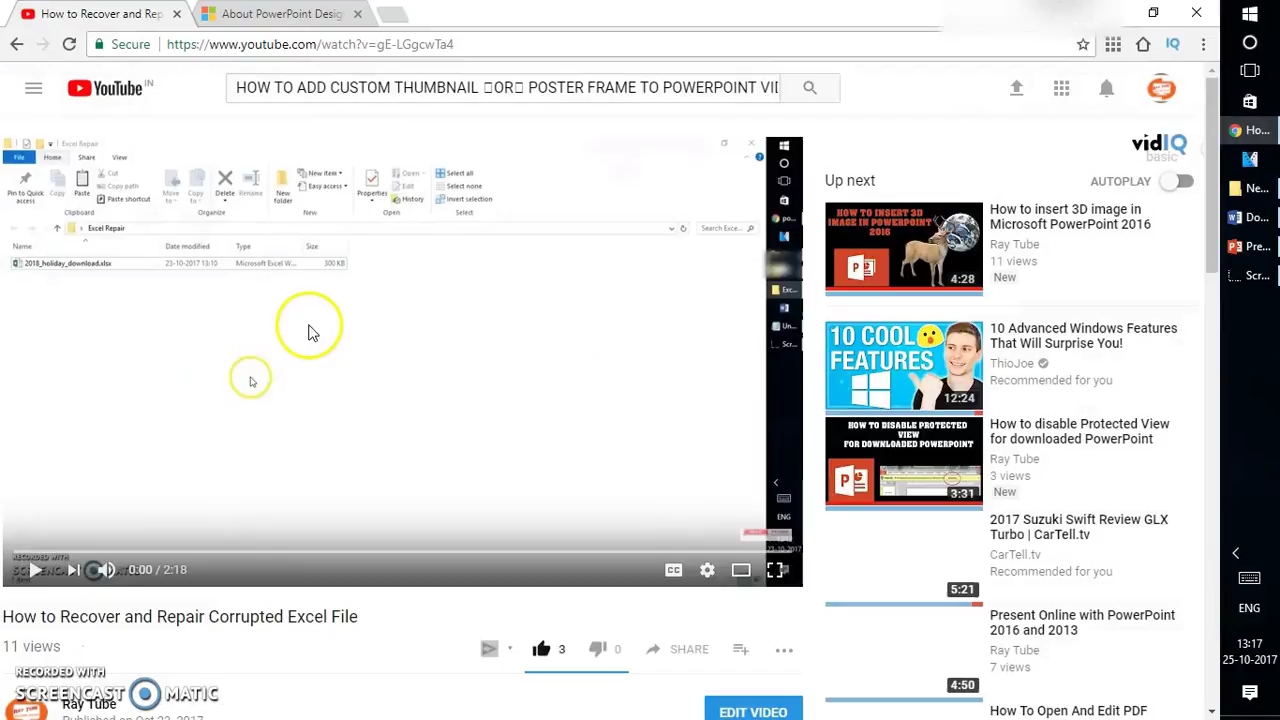Image resolution: width=1280 pixels, height=720 pixels.
Task: Open the PowerPoint taskbar item
Action: pyautogui.click(x=1249, y=246)
